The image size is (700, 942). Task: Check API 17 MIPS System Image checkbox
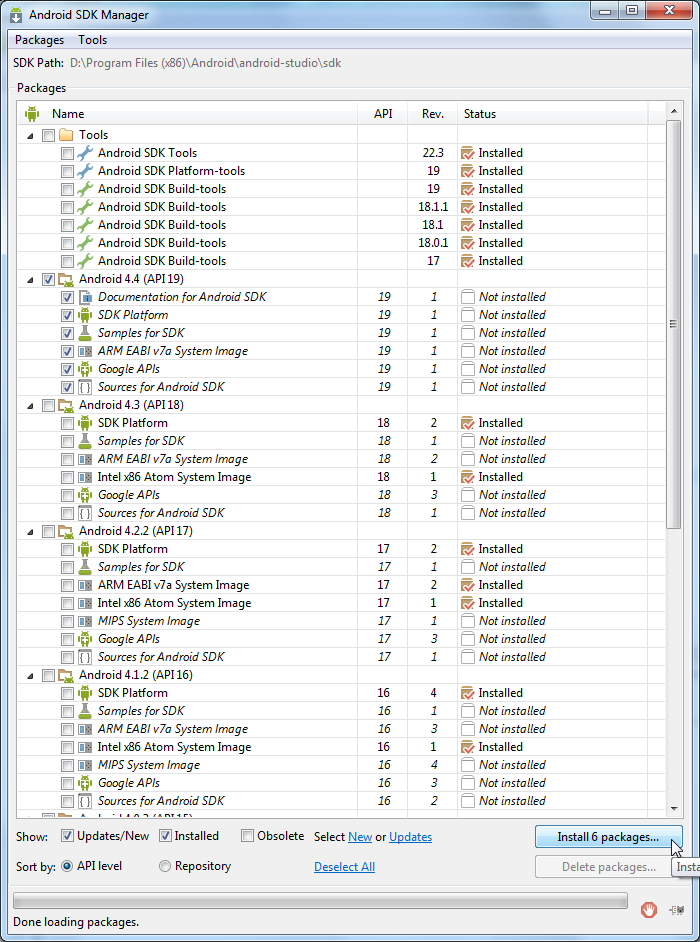67,622
